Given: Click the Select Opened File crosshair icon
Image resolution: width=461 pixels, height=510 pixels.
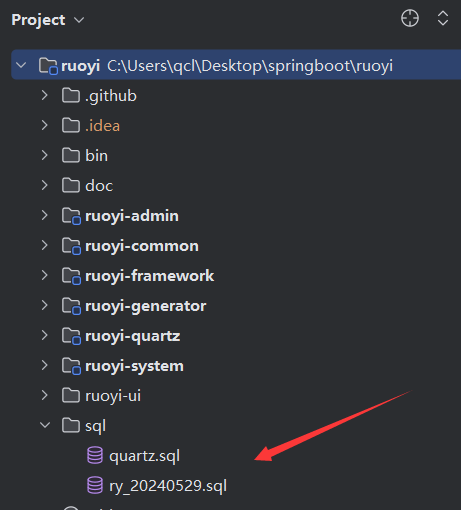Looking at the screenshot, I should pos(410,18).
